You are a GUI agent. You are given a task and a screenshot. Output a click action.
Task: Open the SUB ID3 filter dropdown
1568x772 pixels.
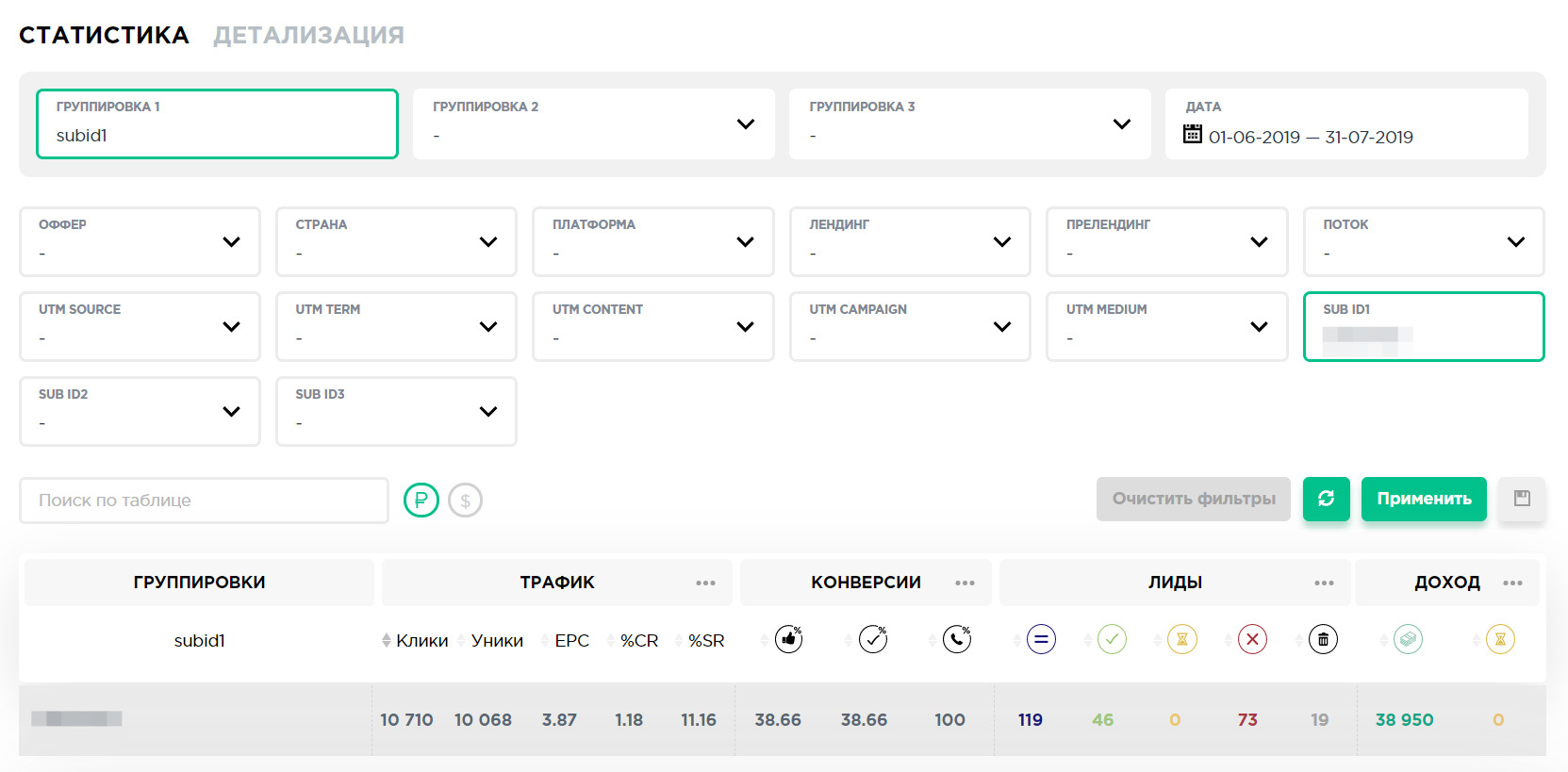point(396,411)
